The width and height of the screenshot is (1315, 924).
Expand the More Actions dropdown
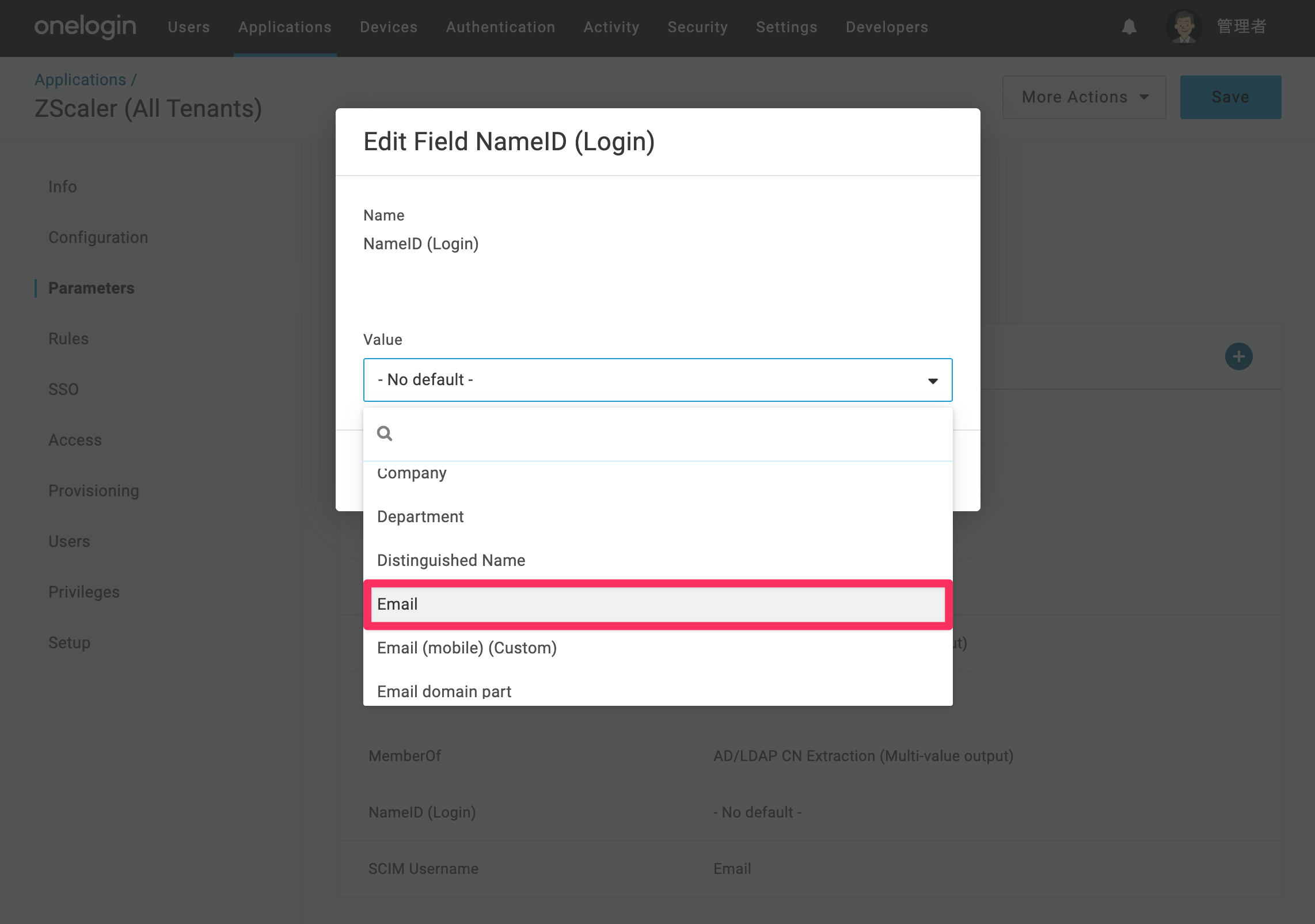point(1084,97)
